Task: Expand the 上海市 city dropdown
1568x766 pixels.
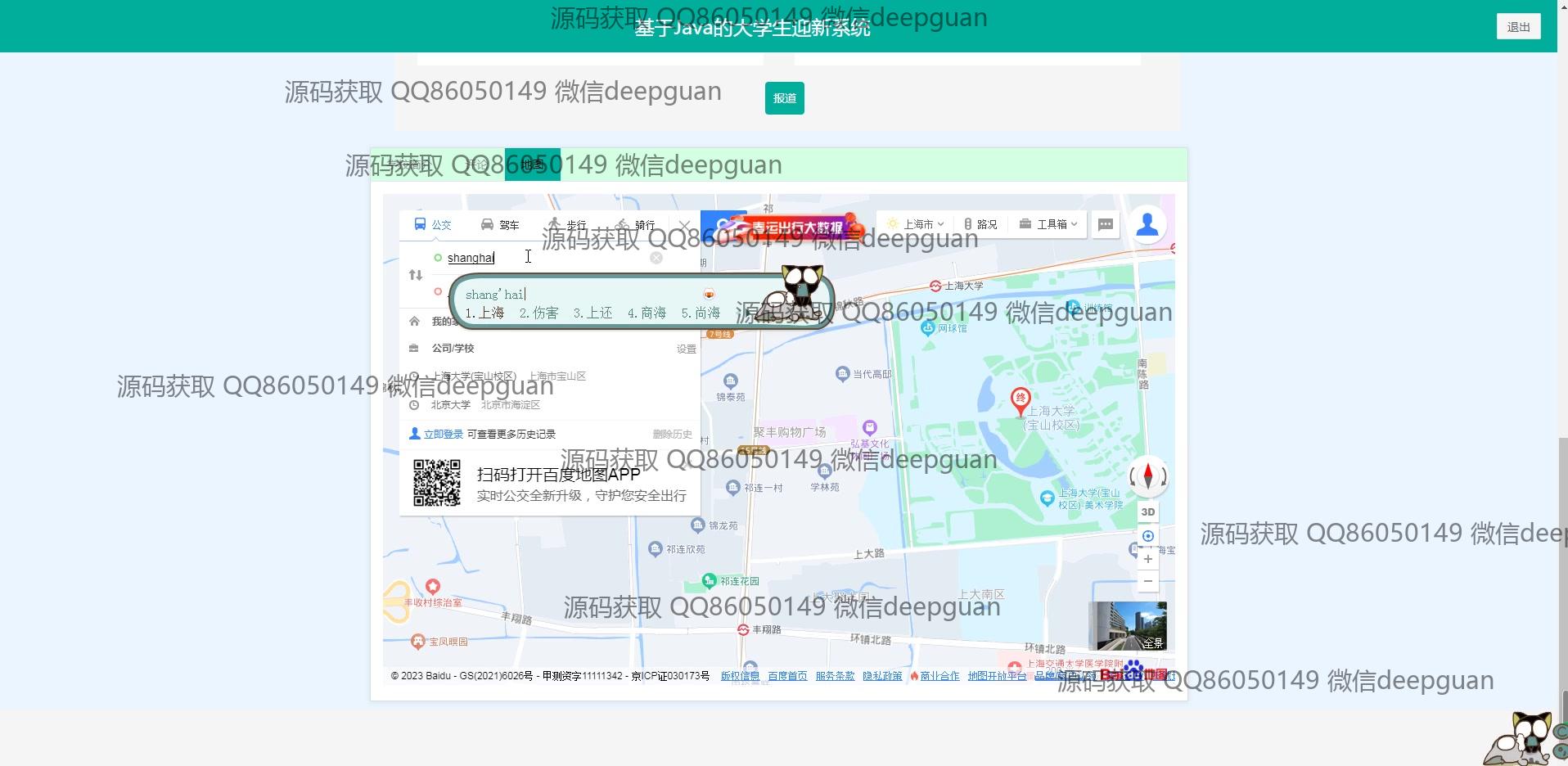Action: [917, 224]
